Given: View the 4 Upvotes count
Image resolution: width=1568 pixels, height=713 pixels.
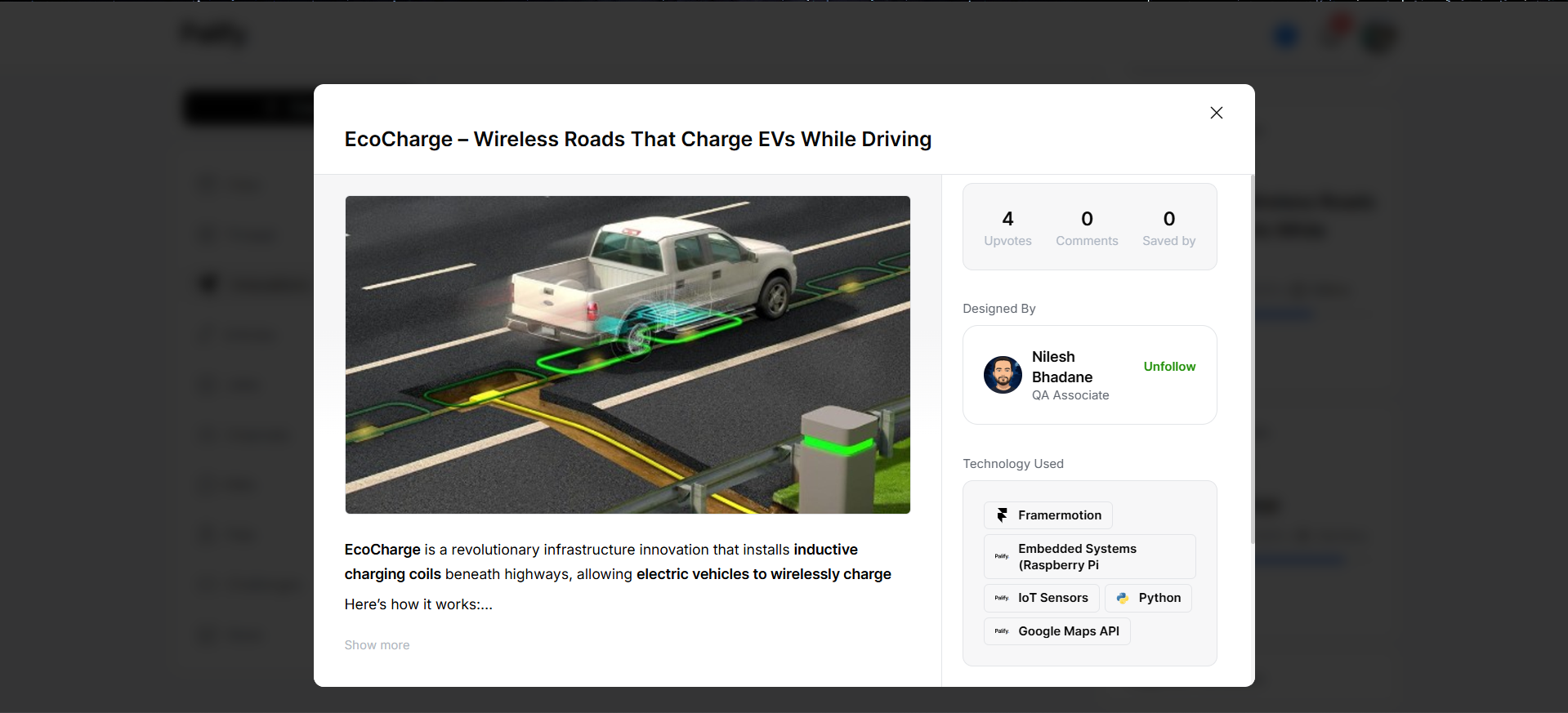Looking at the screenshot, I should tap(1007, 228).
